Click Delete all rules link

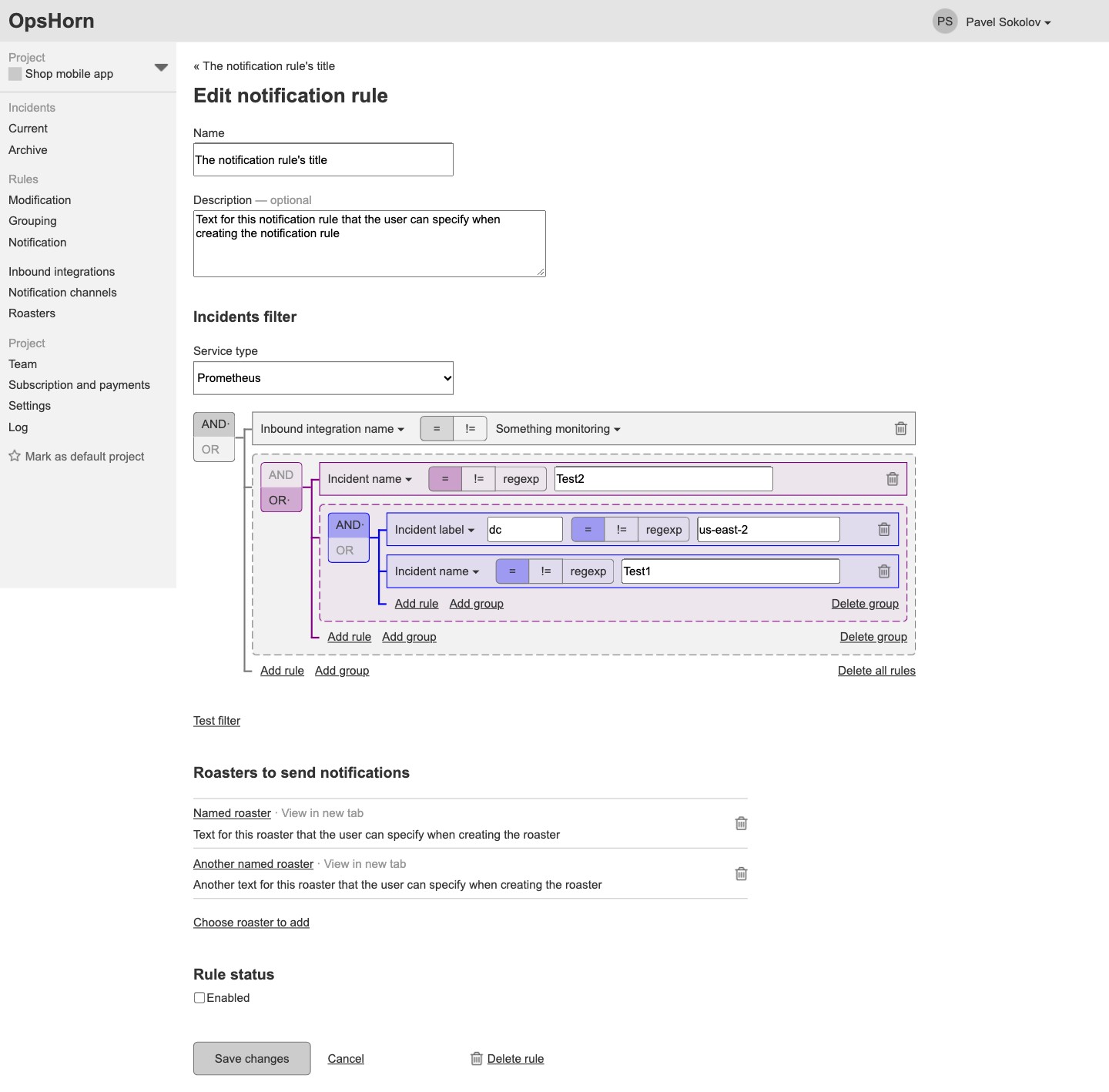tap(876, 671)
